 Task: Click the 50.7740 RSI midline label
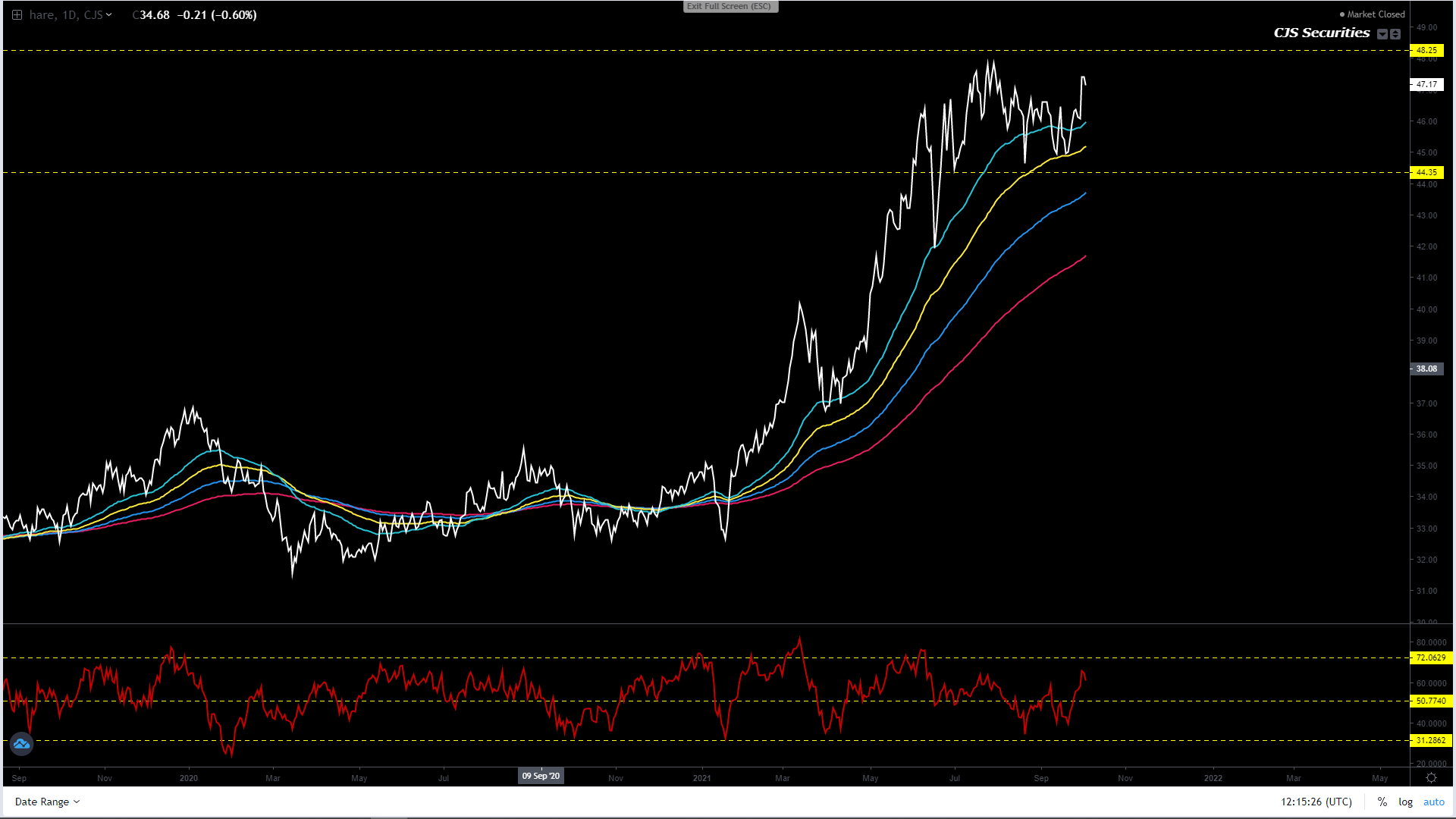[x=1430, y=701]
